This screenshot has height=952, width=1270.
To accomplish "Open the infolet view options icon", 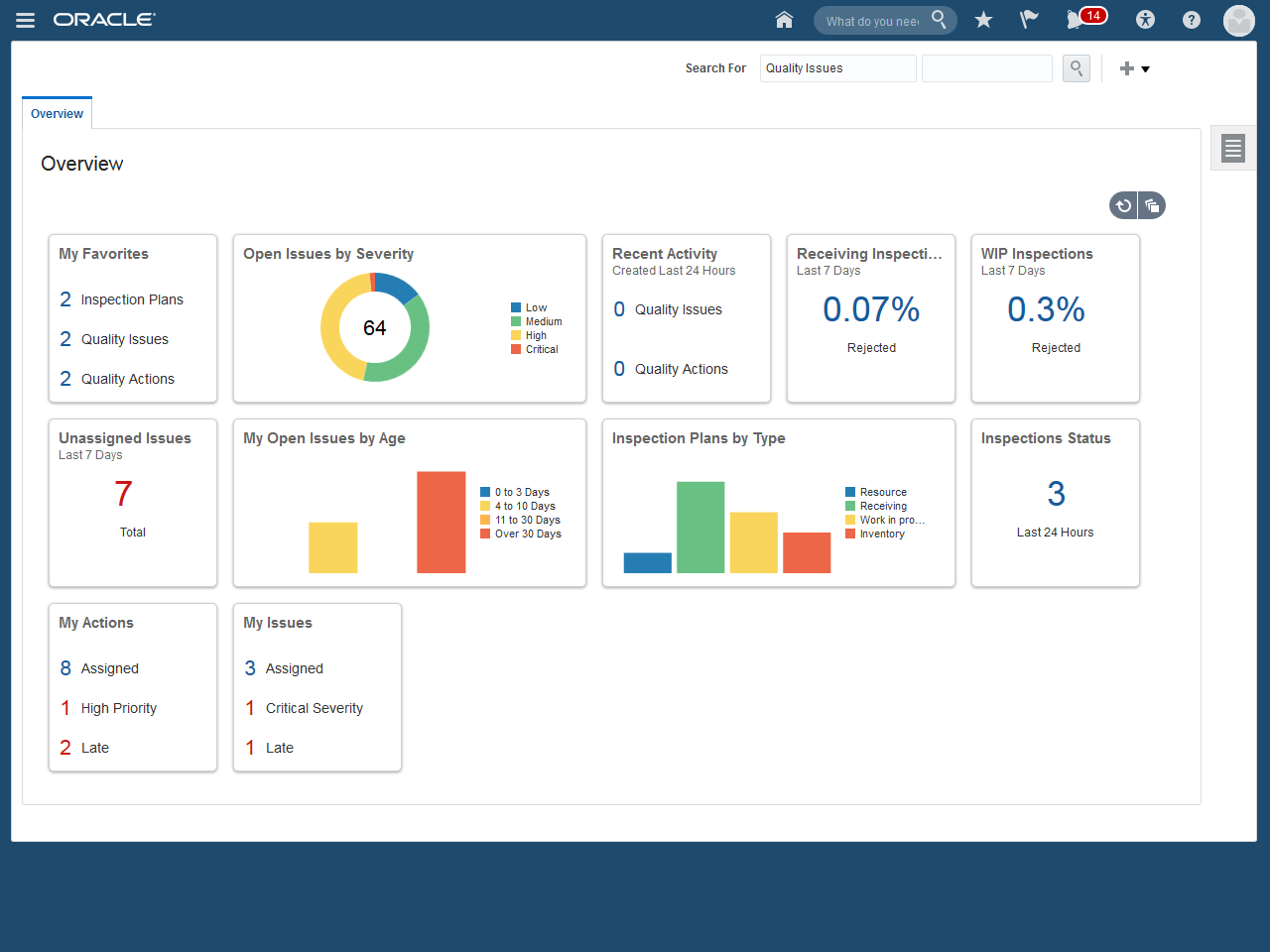I will pos(1152,205).
